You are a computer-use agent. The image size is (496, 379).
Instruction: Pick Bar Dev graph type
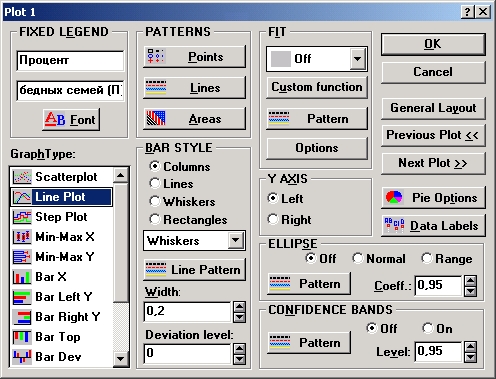[62, 357]
